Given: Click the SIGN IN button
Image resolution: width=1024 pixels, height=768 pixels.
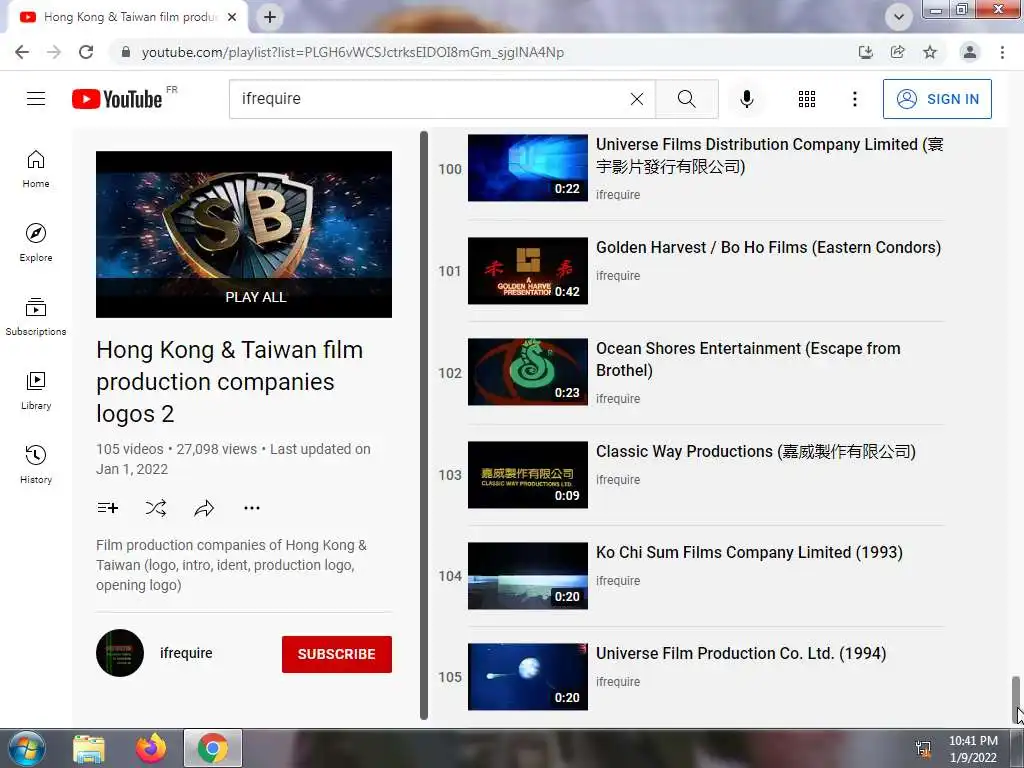Looking at the screenshot, I should tap(937, 99).
